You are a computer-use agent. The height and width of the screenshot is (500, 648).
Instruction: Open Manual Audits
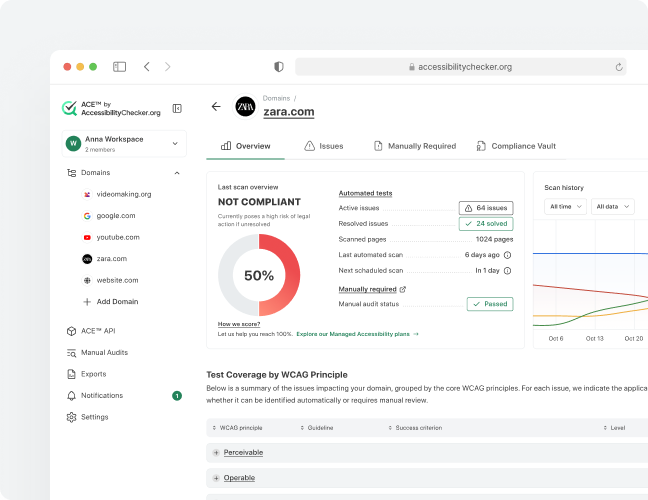pos(98,352)
